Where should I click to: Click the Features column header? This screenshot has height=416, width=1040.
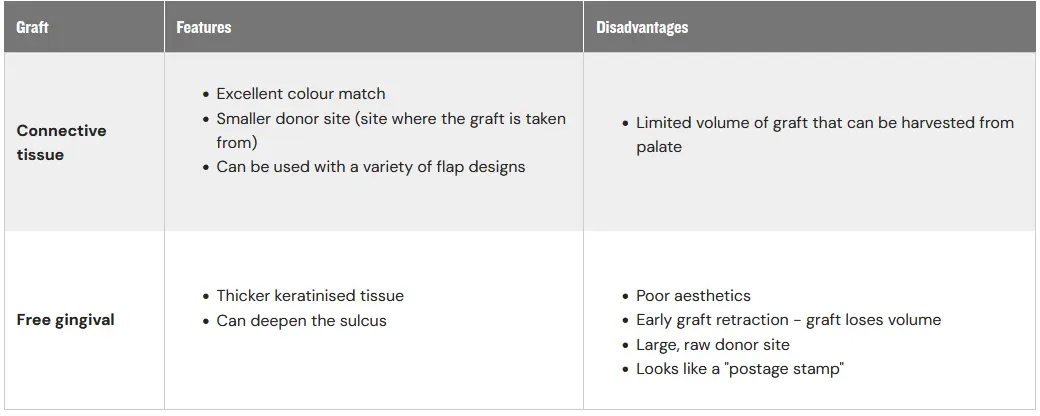click(x=204, y=28)
